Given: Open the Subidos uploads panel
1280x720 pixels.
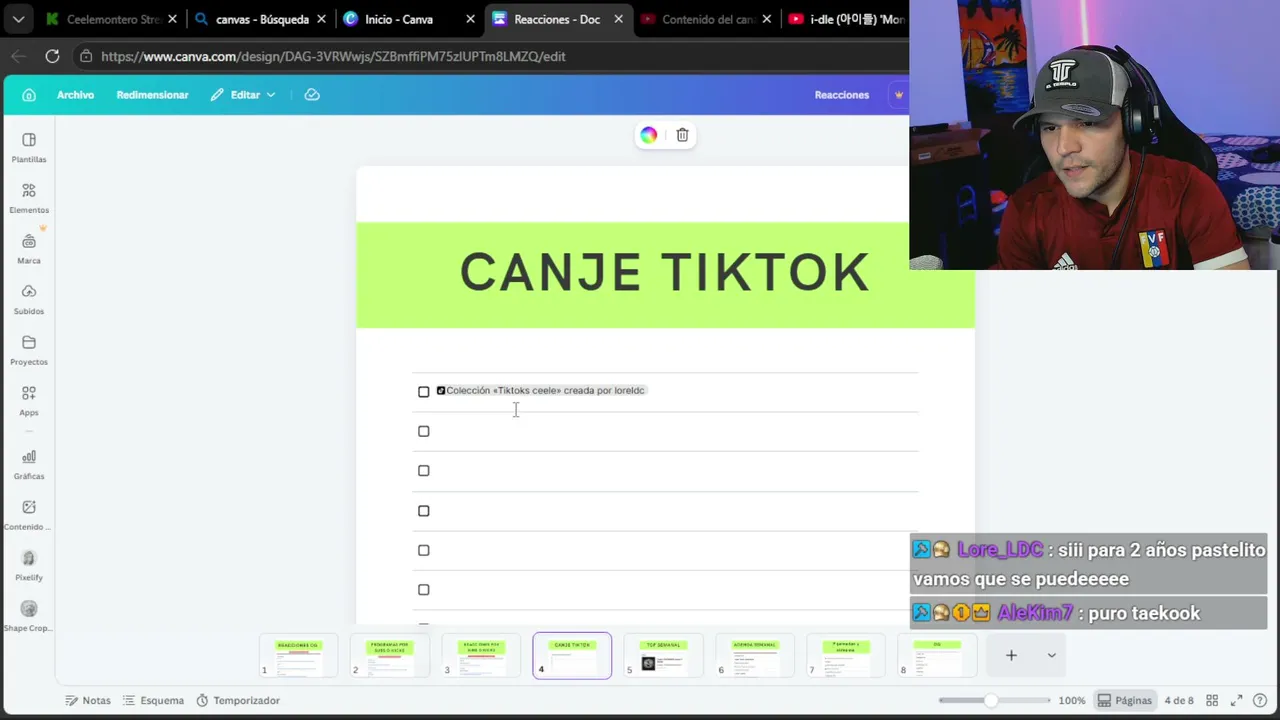Looking at the screenshot, I should [29, 299].
